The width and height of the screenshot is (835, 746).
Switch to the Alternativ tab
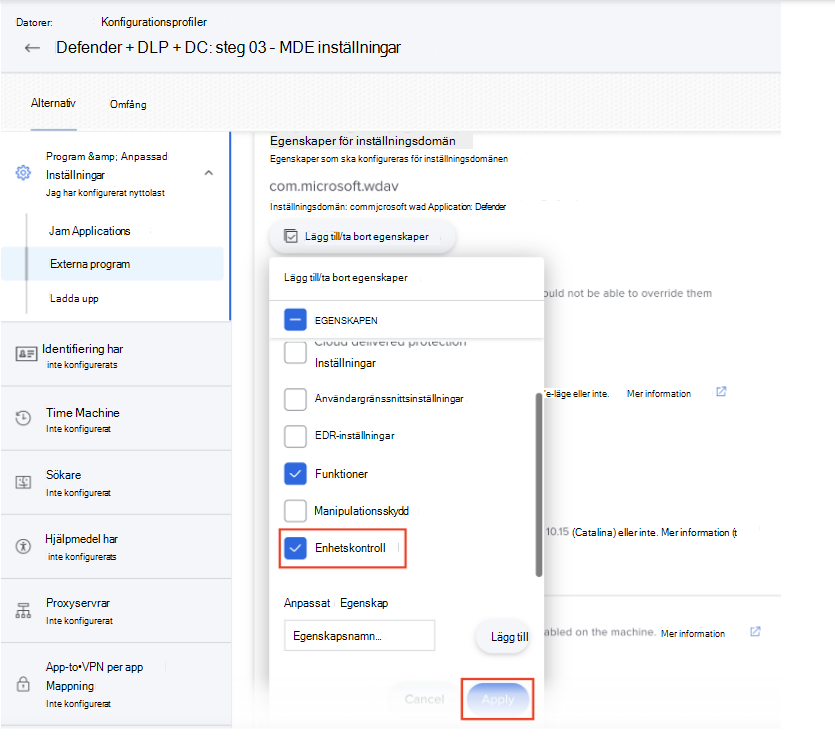click(x=53, y=103)
